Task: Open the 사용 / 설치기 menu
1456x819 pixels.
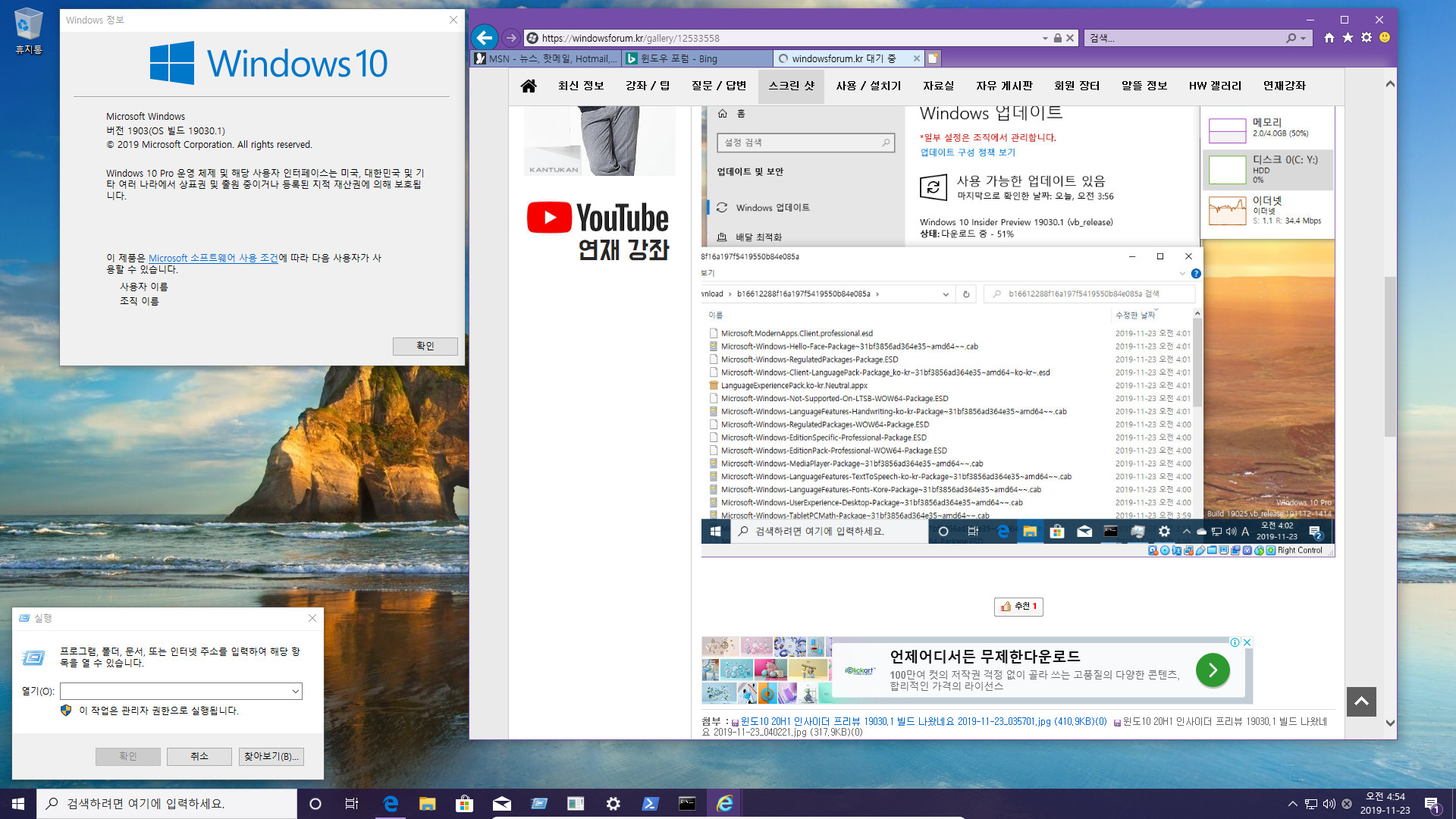Action: tap(868, 86)
